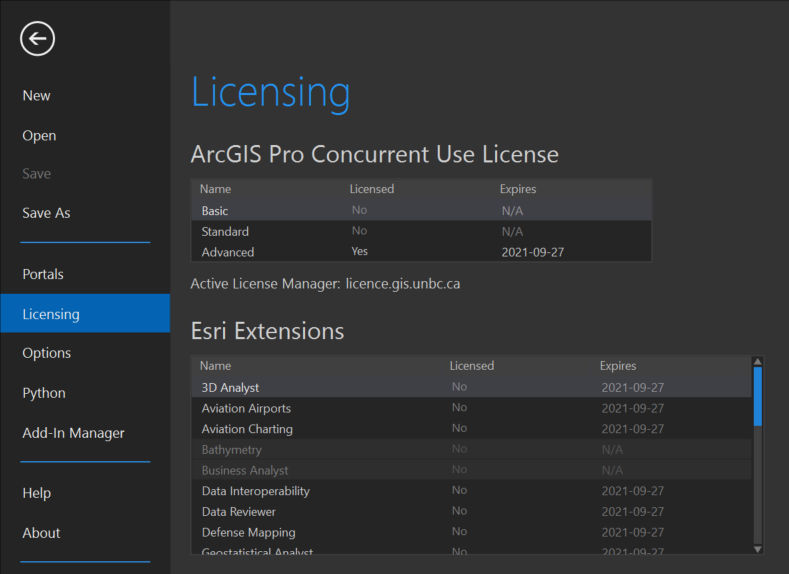Image resolution: width=789 pixels, height=574 pixels.
Task: Open the Add-In Manager page
Action: [x=73, y=433]
